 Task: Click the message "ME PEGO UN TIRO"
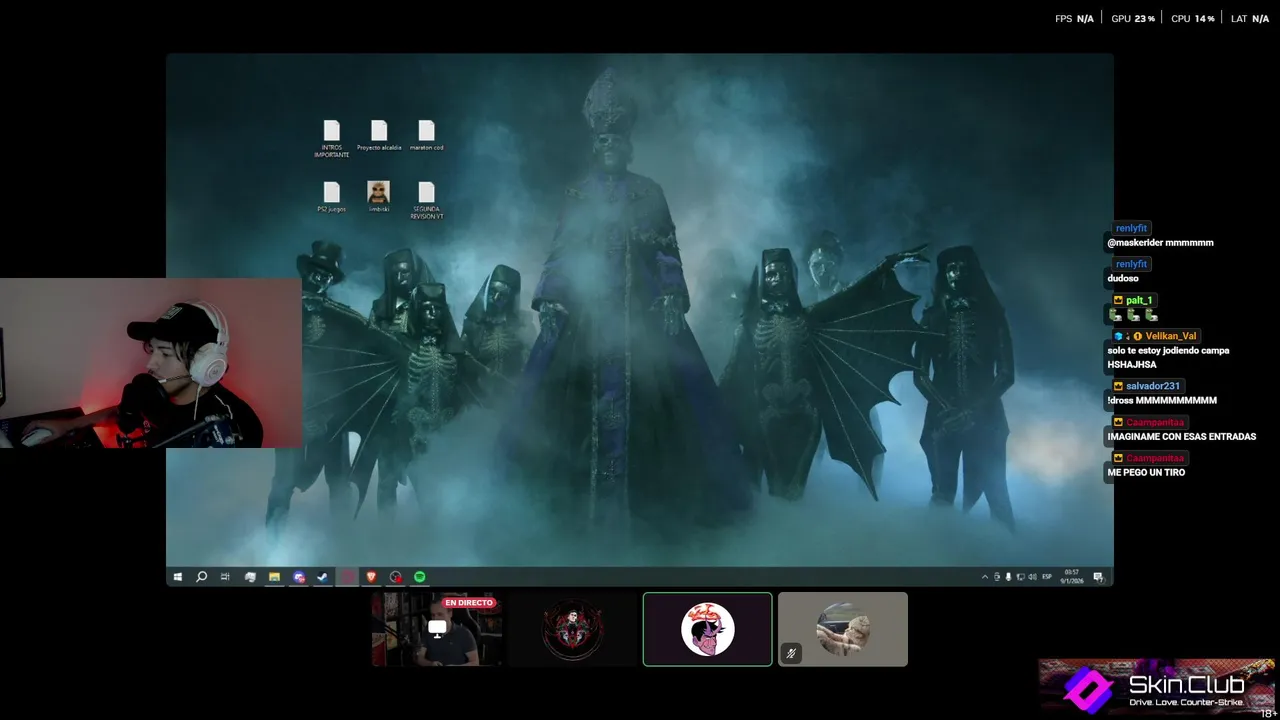pos(1146,472)
